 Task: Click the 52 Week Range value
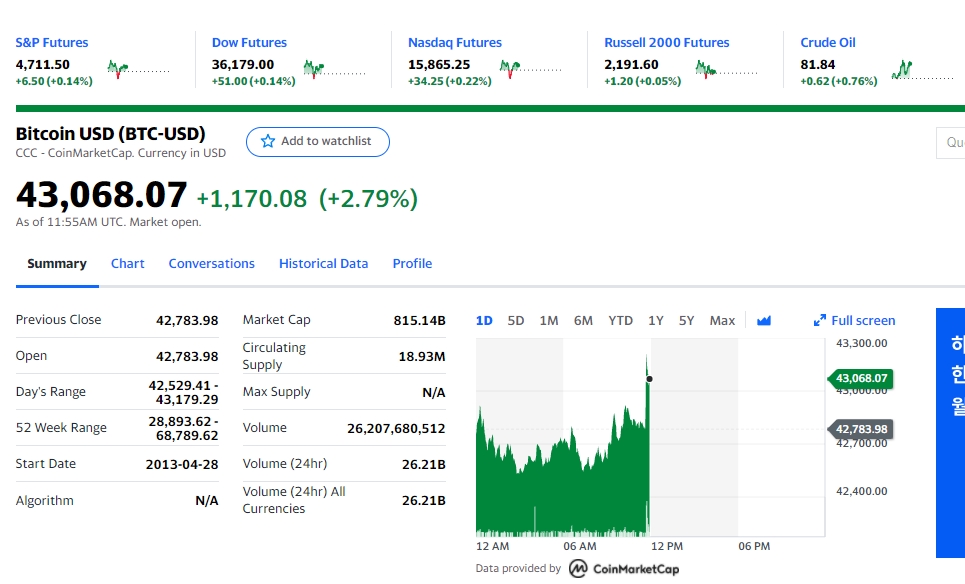[x=183, y=428]
